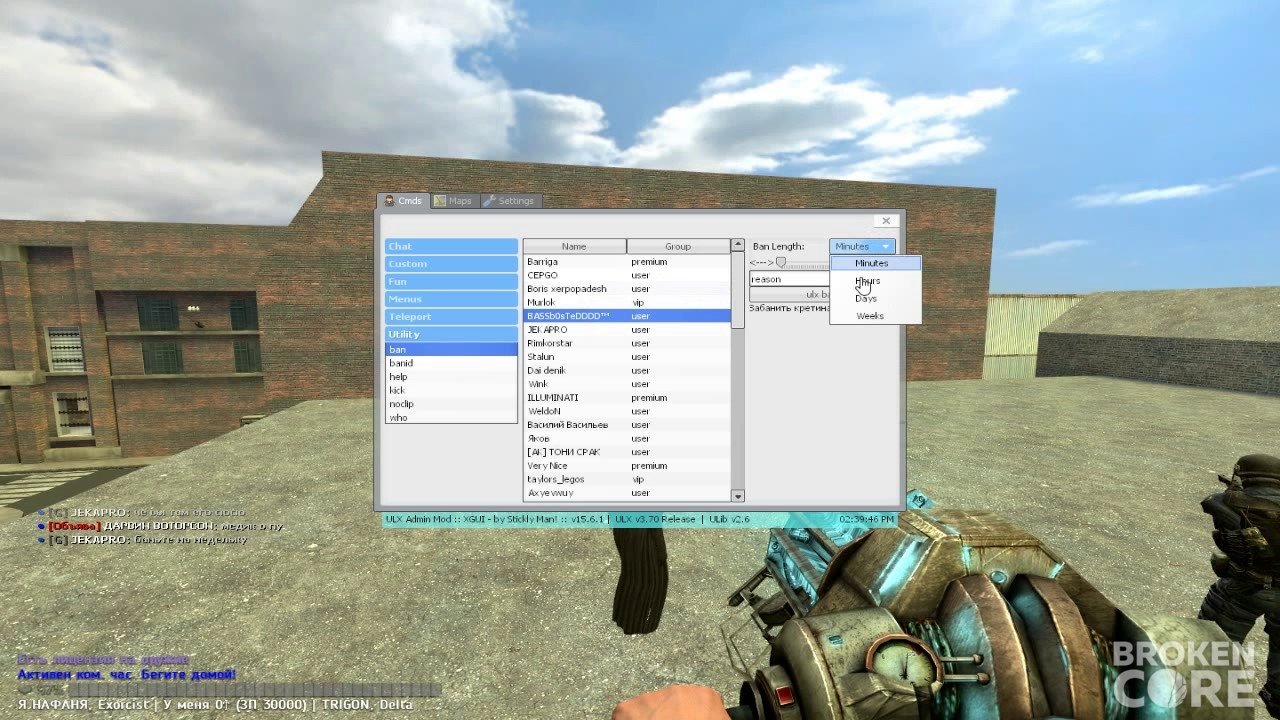This screenshot has height=720, width=1280.
Task: Select the kick command
Action: (451, 390)
